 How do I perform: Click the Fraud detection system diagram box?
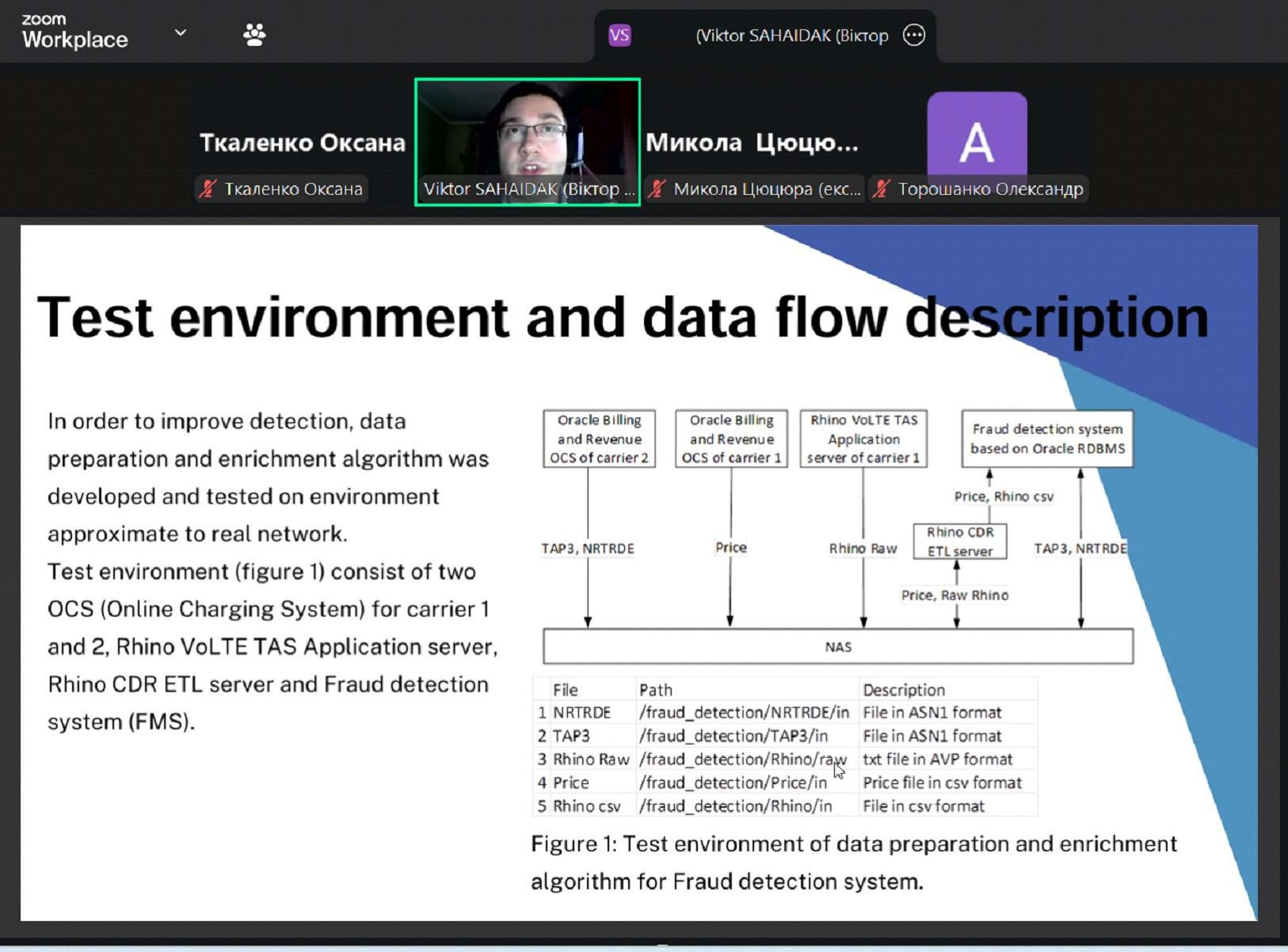pyautogui.click(x=1046, y=439)
